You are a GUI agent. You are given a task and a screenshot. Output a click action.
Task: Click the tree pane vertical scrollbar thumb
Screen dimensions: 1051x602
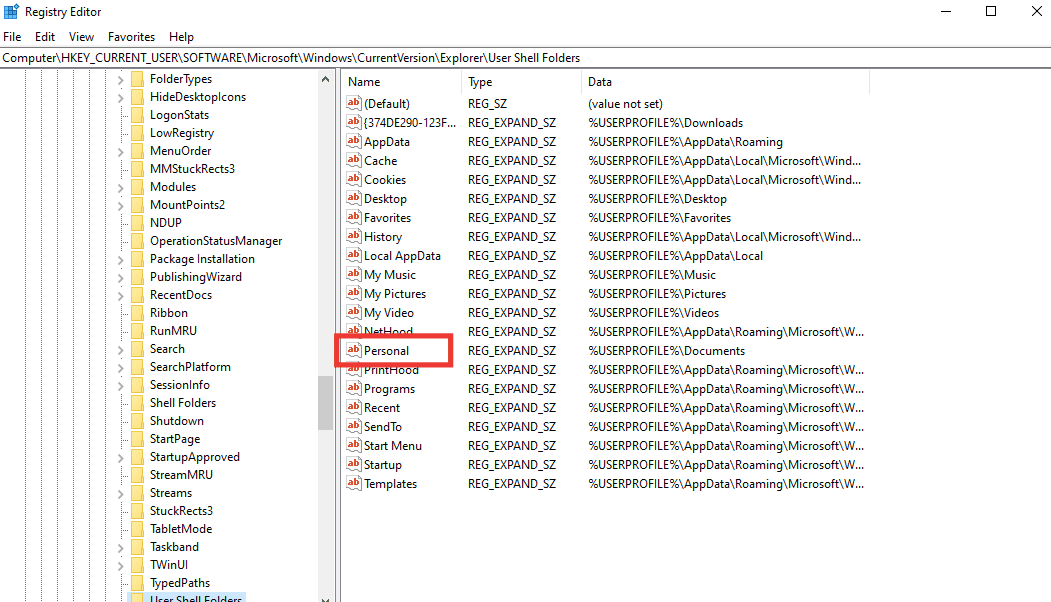(x=325, y=402)
